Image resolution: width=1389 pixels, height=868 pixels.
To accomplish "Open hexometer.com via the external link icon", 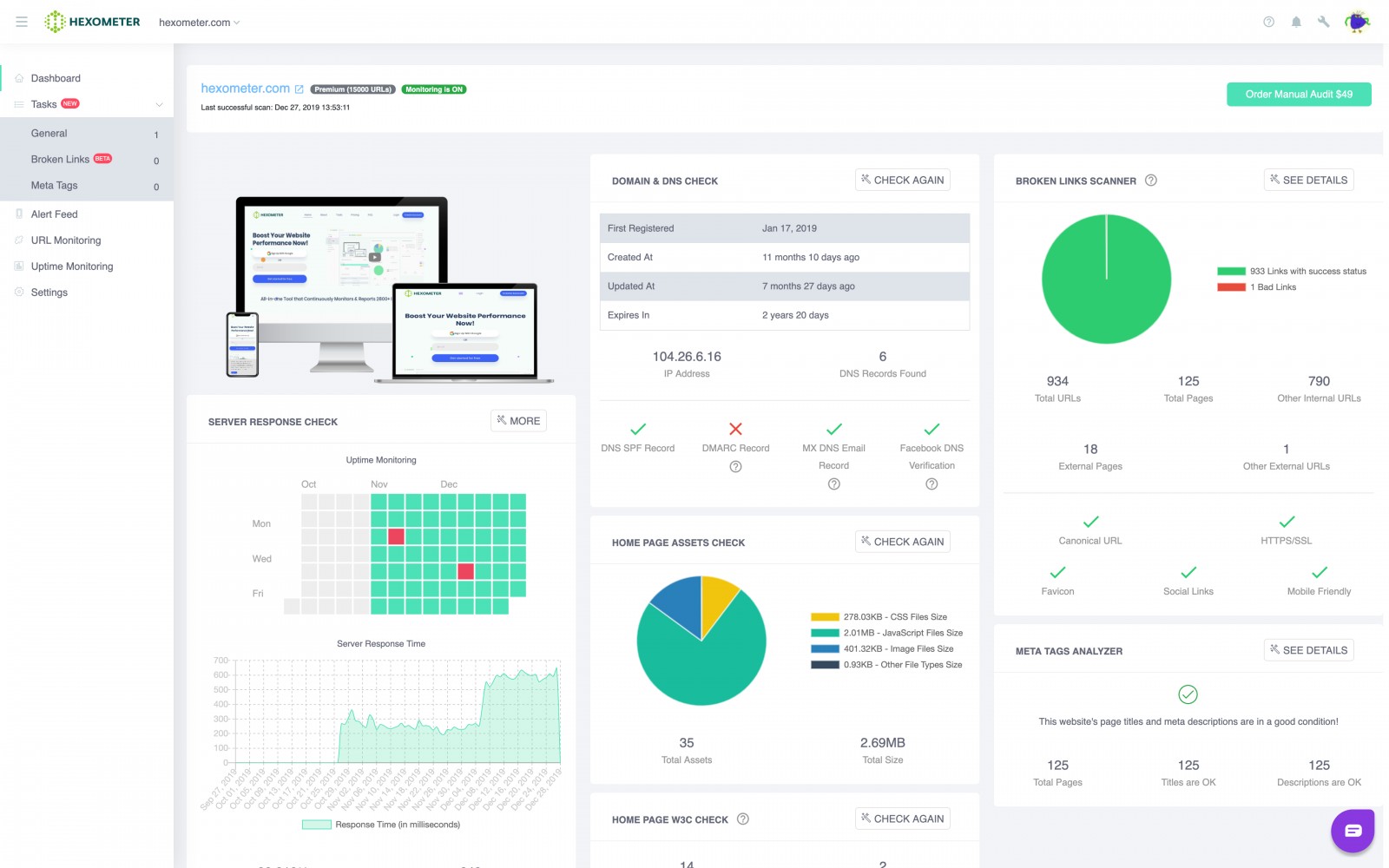I will click(300, 89).
